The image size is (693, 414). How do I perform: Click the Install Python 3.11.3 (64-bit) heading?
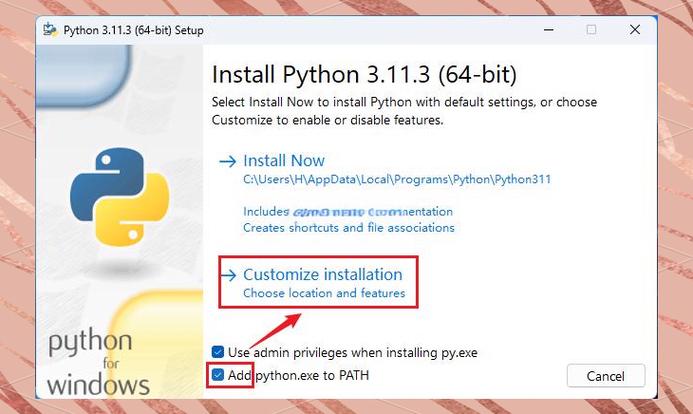pos(364,74)
